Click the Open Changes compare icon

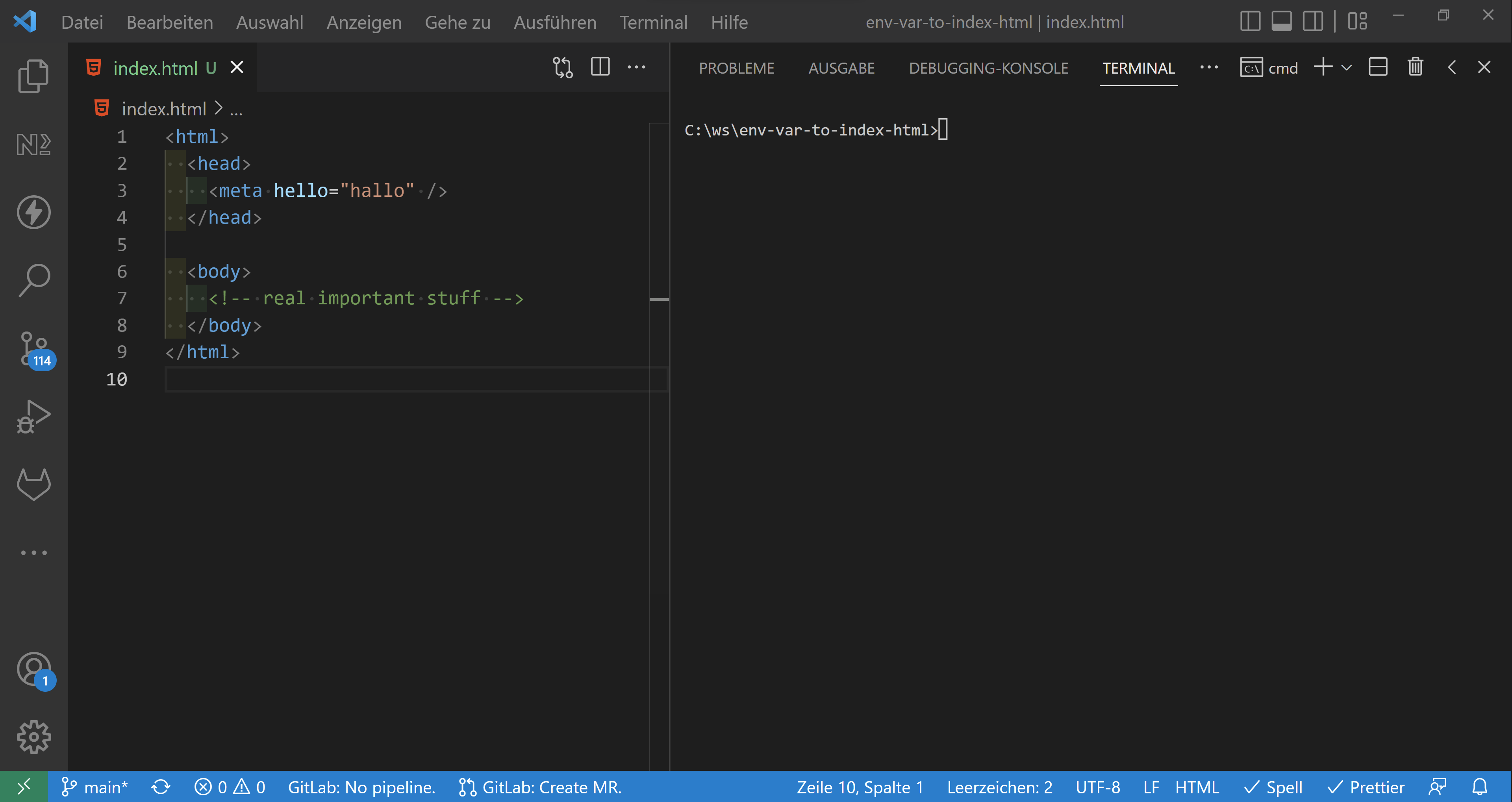tap(562, 67)
